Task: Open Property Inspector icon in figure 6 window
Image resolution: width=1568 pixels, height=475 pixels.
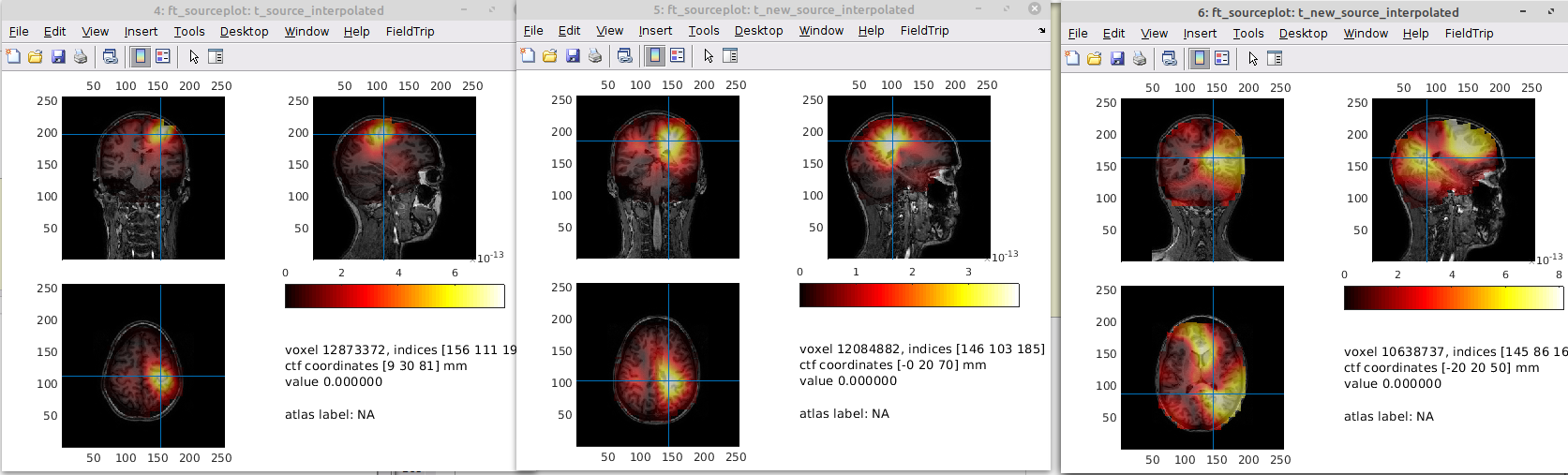Action: pyautogui.click(x=1274, y=59)
